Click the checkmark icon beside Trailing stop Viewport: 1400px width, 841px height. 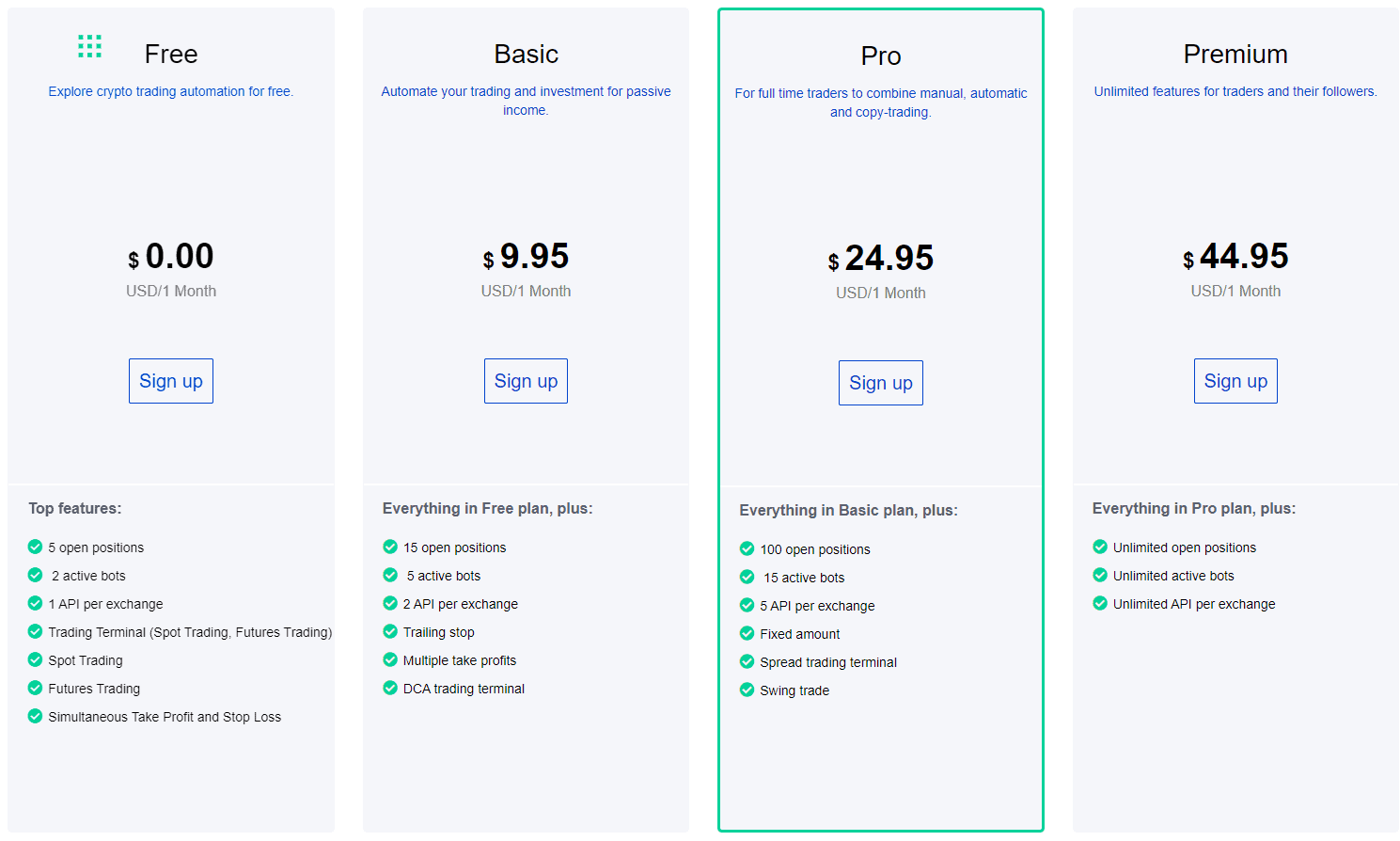390,631
